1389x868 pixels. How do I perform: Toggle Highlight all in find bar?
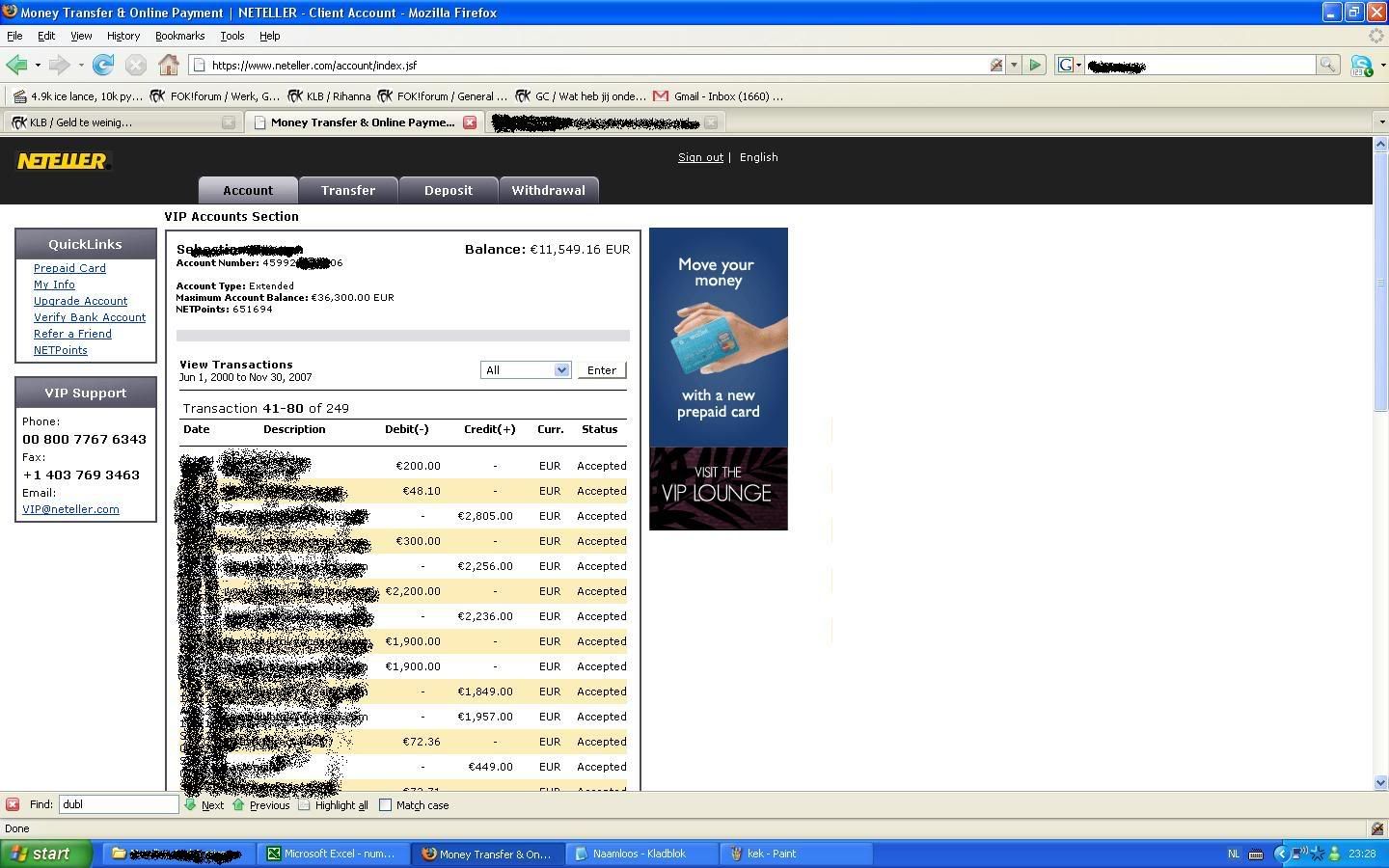point(333,805)
